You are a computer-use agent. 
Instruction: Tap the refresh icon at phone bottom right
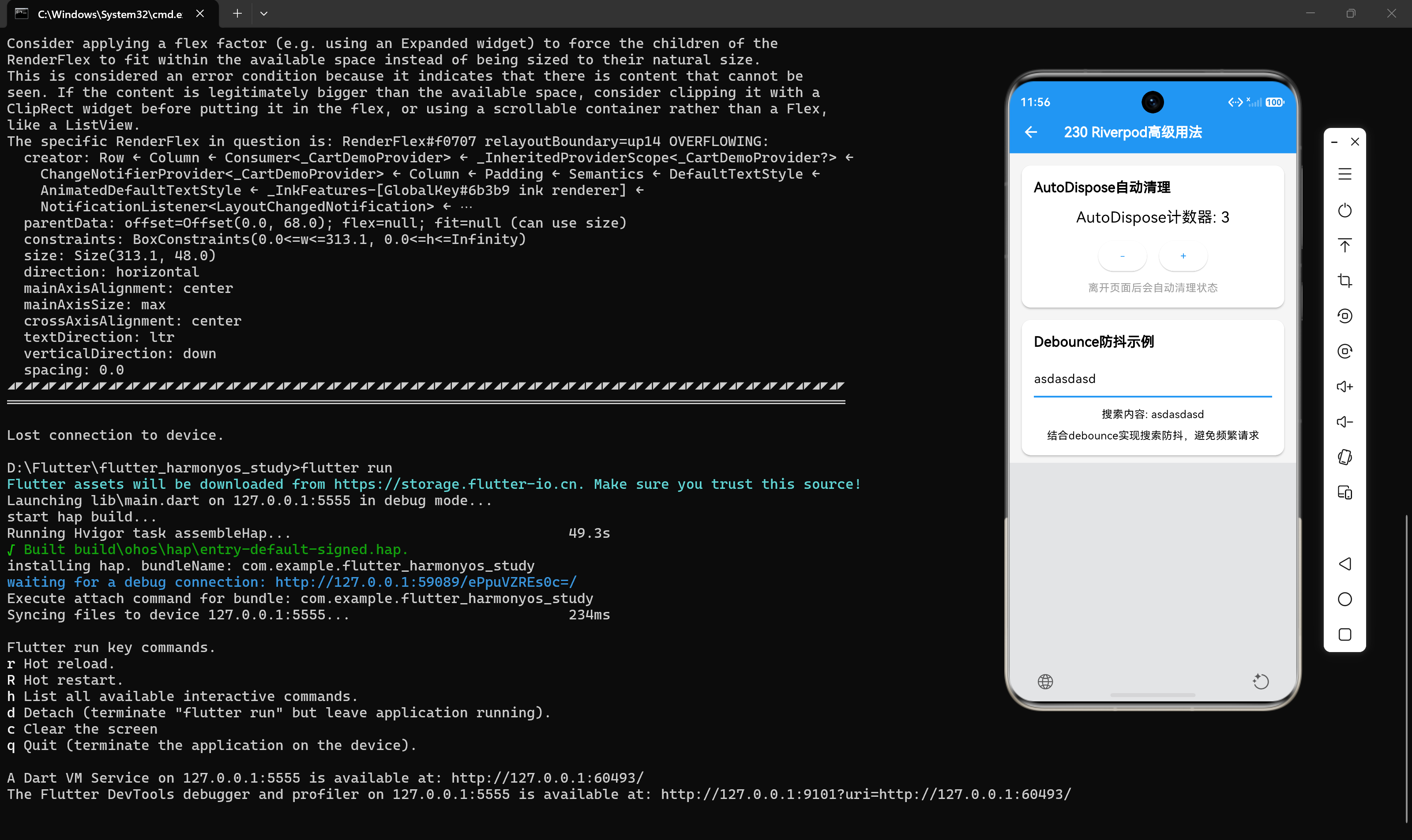(1260, 682)
